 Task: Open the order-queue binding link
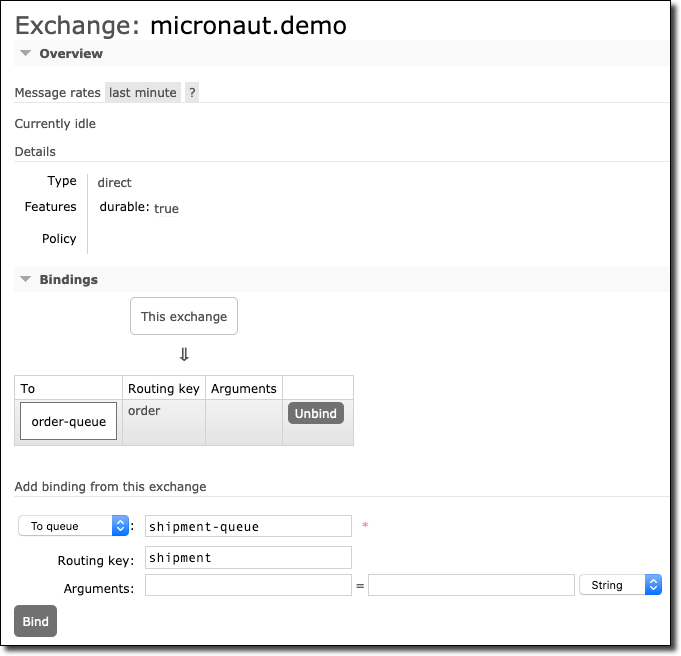pos(69,422)
